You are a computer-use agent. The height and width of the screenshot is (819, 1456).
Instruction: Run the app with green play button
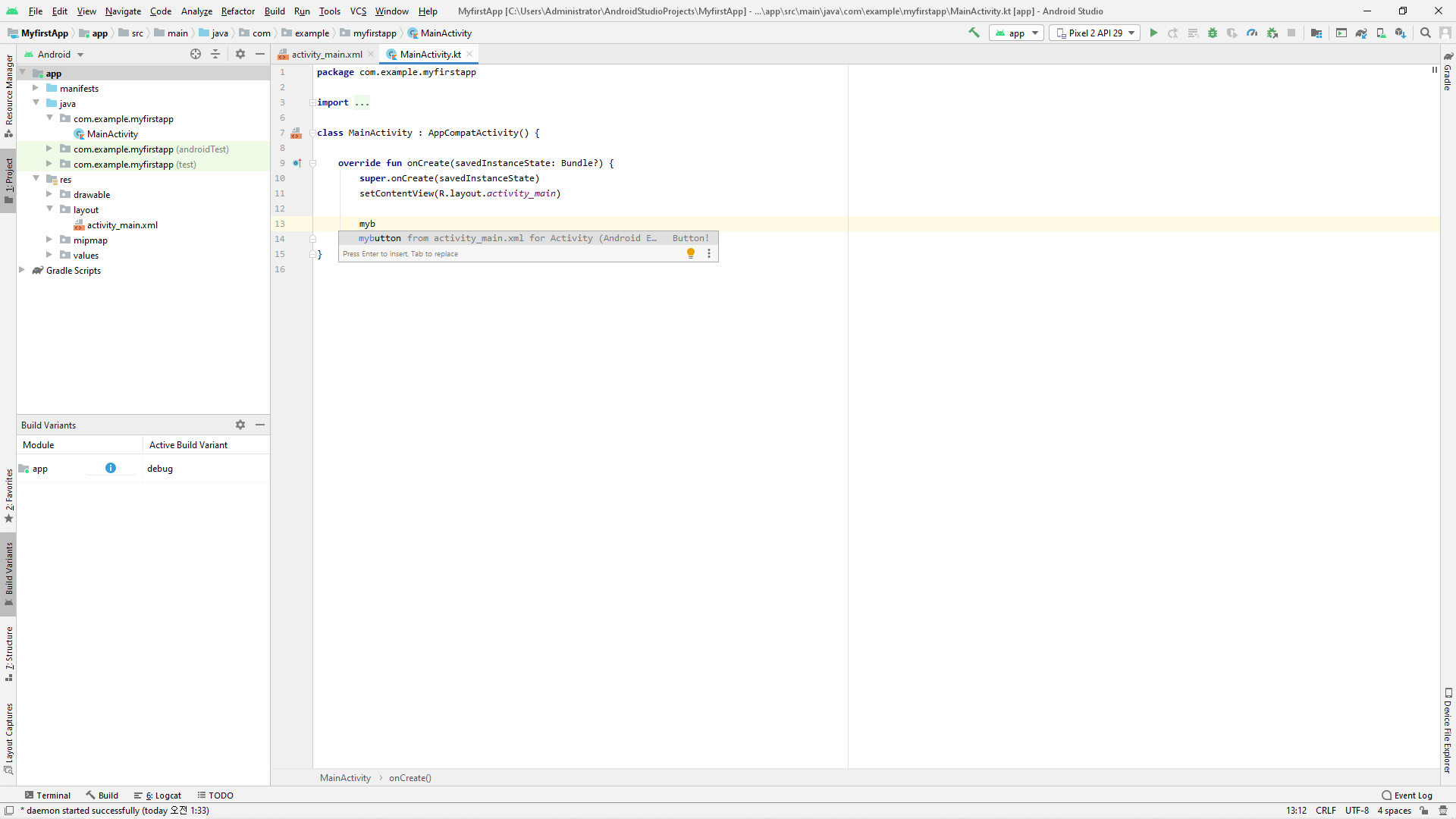(1153, 33)
